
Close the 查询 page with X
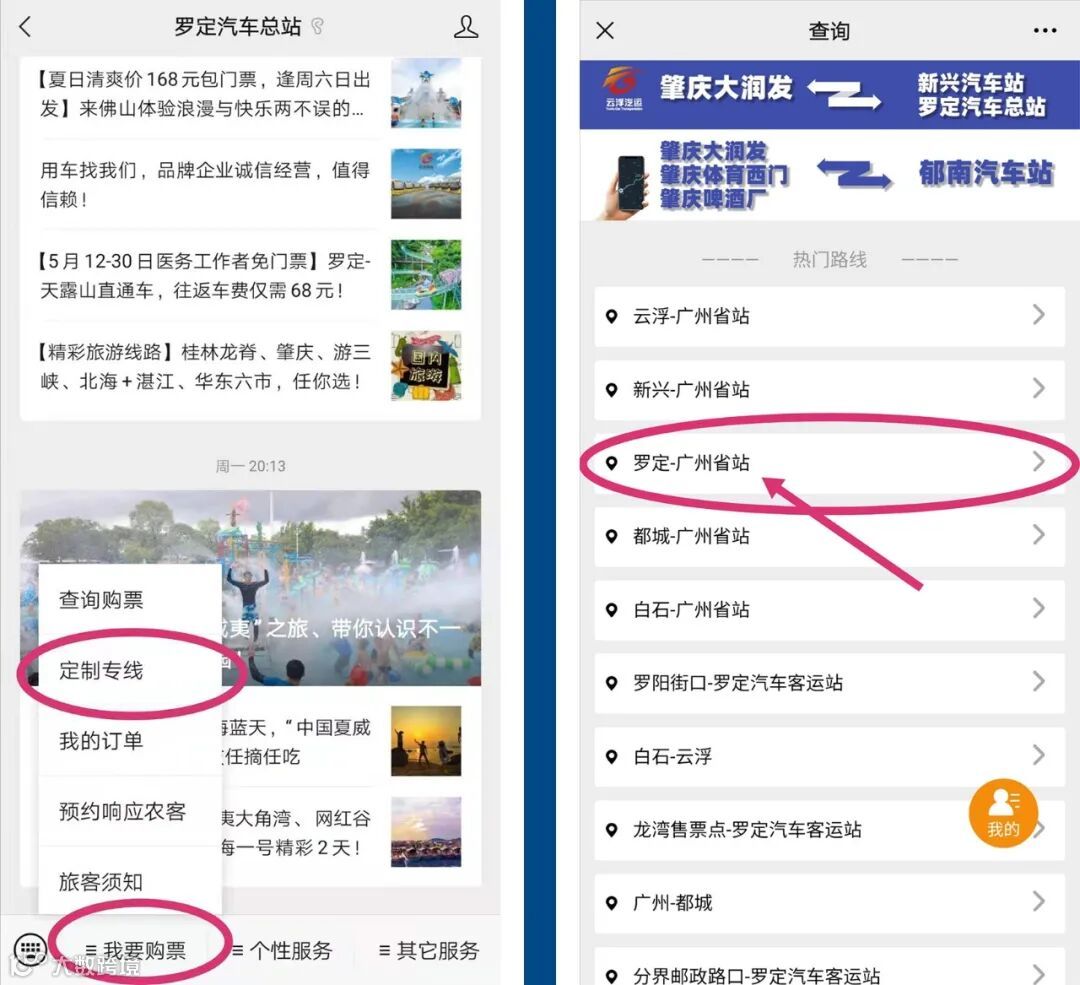tap(605, 30)
